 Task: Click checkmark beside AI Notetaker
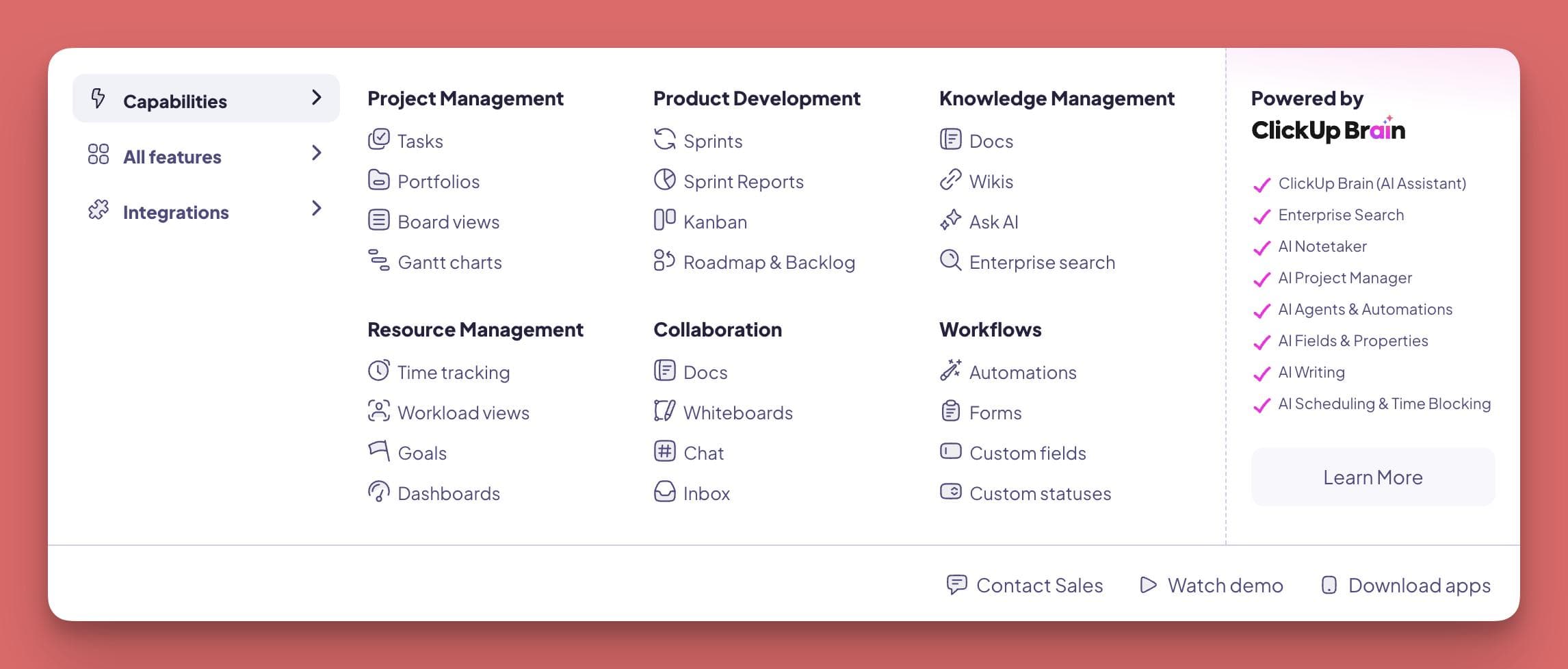(x=1262, y=248)
